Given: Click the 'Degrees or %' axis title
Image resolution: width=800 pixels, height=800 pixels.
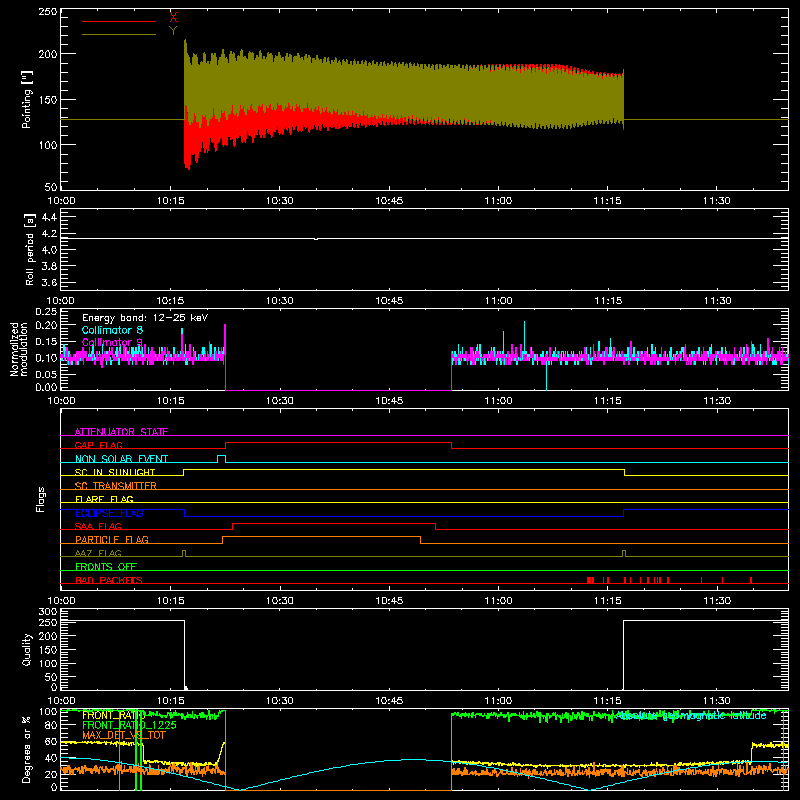Looking at the screenshot, I should (27, 749).
